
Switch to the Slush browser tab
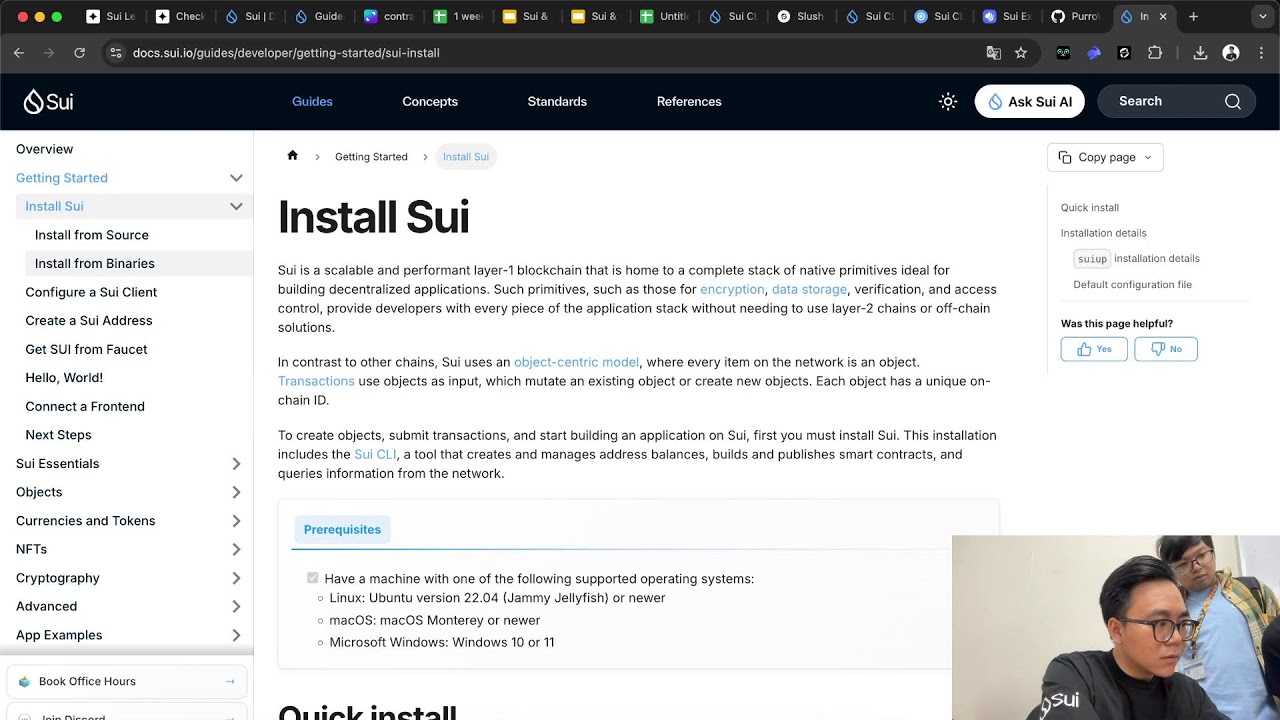pos(802,16)
